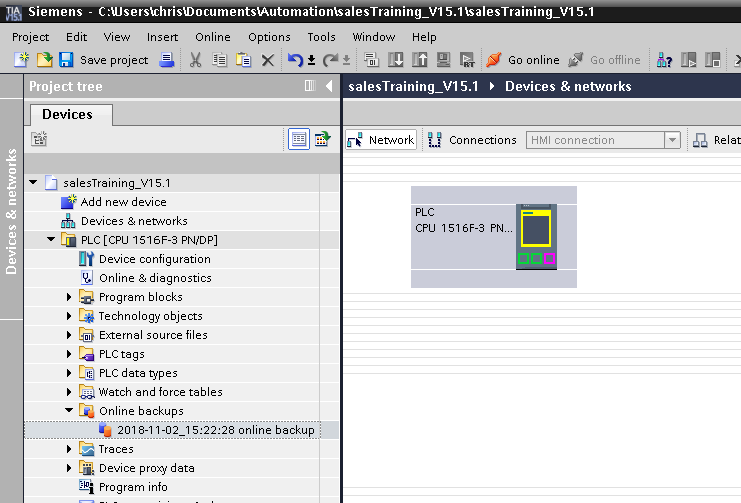This screenshot has width=741, height=503.
Task: Click the project tree export/overview icon
Action: tap(322, 139)
